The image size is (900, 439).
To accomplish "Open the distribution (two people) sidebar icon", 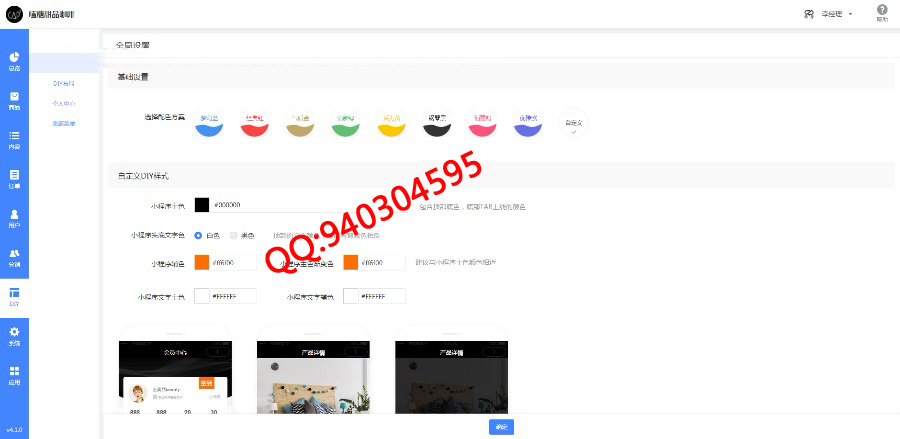I will pyautogui.click(x=14, y=256).
